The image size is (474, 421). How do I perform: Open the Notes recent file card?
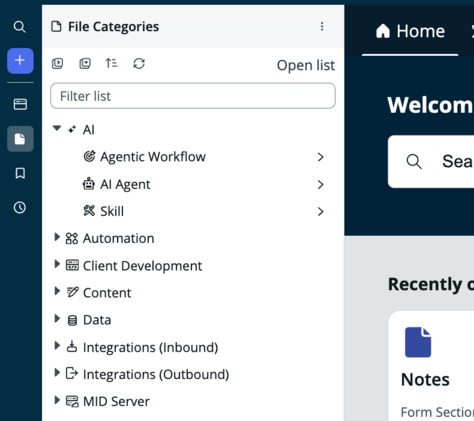click(431, 366)
